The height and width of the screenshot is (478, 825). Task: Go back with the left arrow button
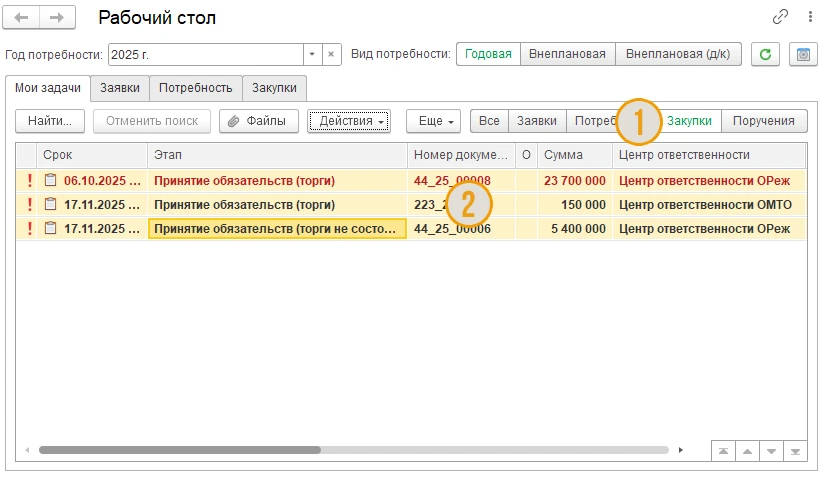pyautogui.click(x=21, y=17)
